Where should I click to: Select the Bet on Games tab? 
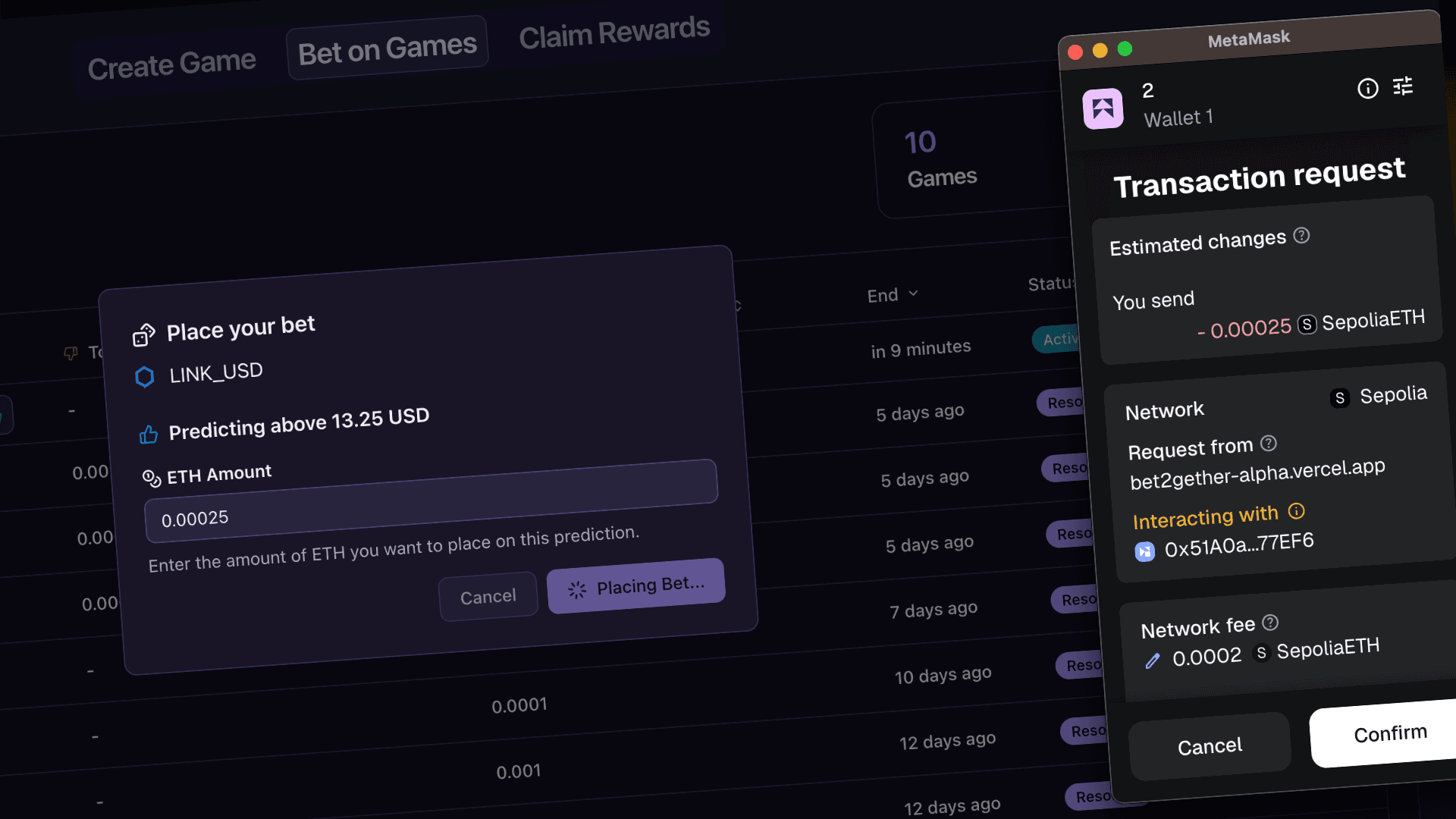[x=387, y=49]
